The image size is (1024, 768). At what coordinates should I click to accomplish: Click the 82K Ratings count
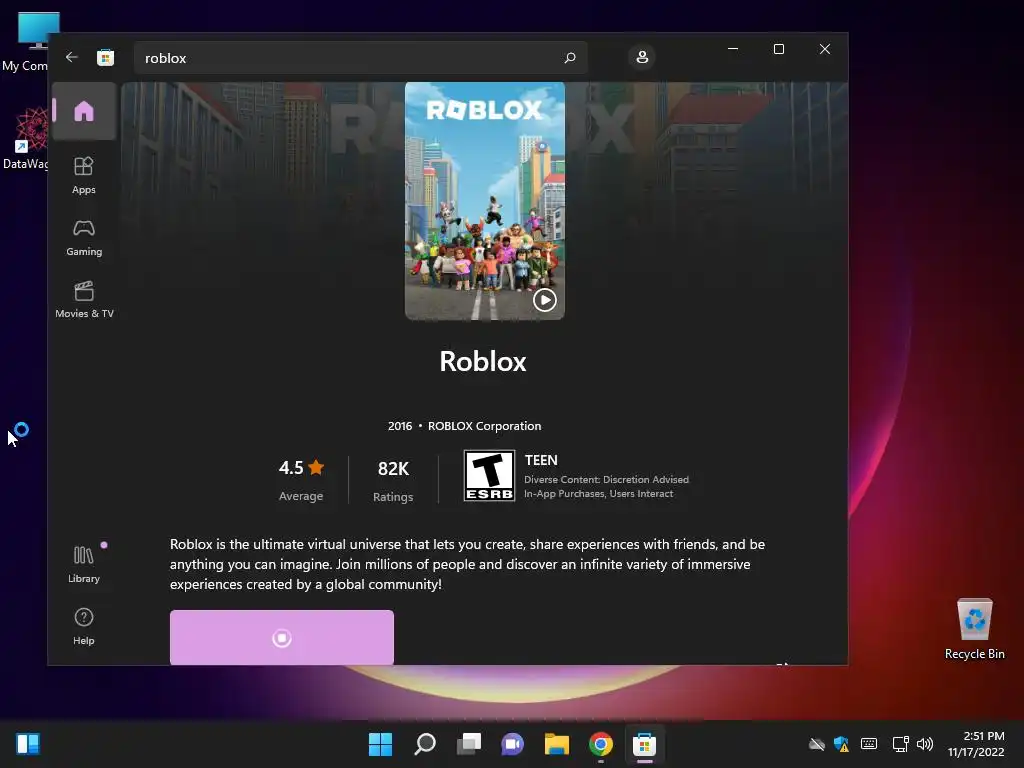[x=393, y=481]
